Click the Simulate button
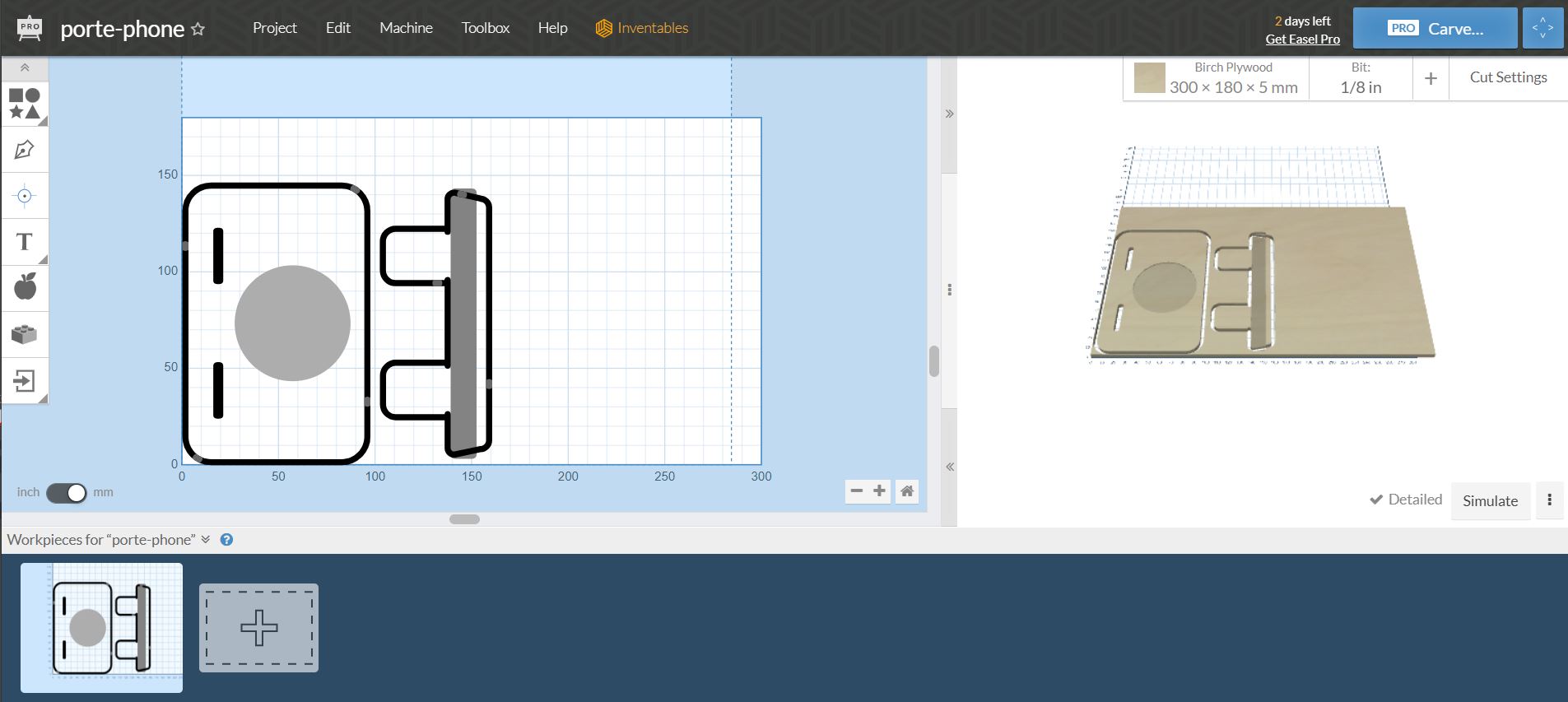The image size is (1568, 702). pos(1490,500)
